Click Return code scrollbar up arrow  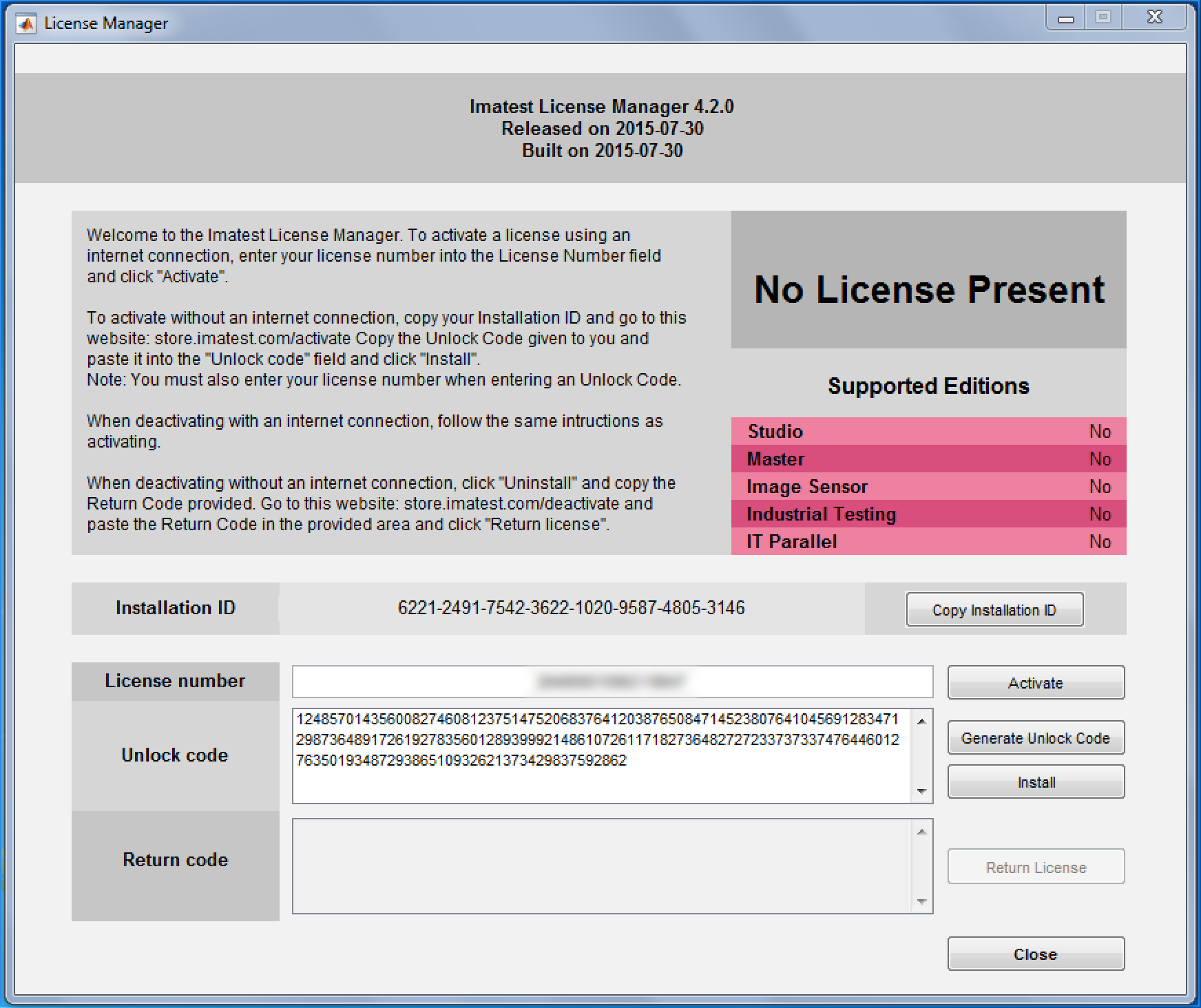921,831
